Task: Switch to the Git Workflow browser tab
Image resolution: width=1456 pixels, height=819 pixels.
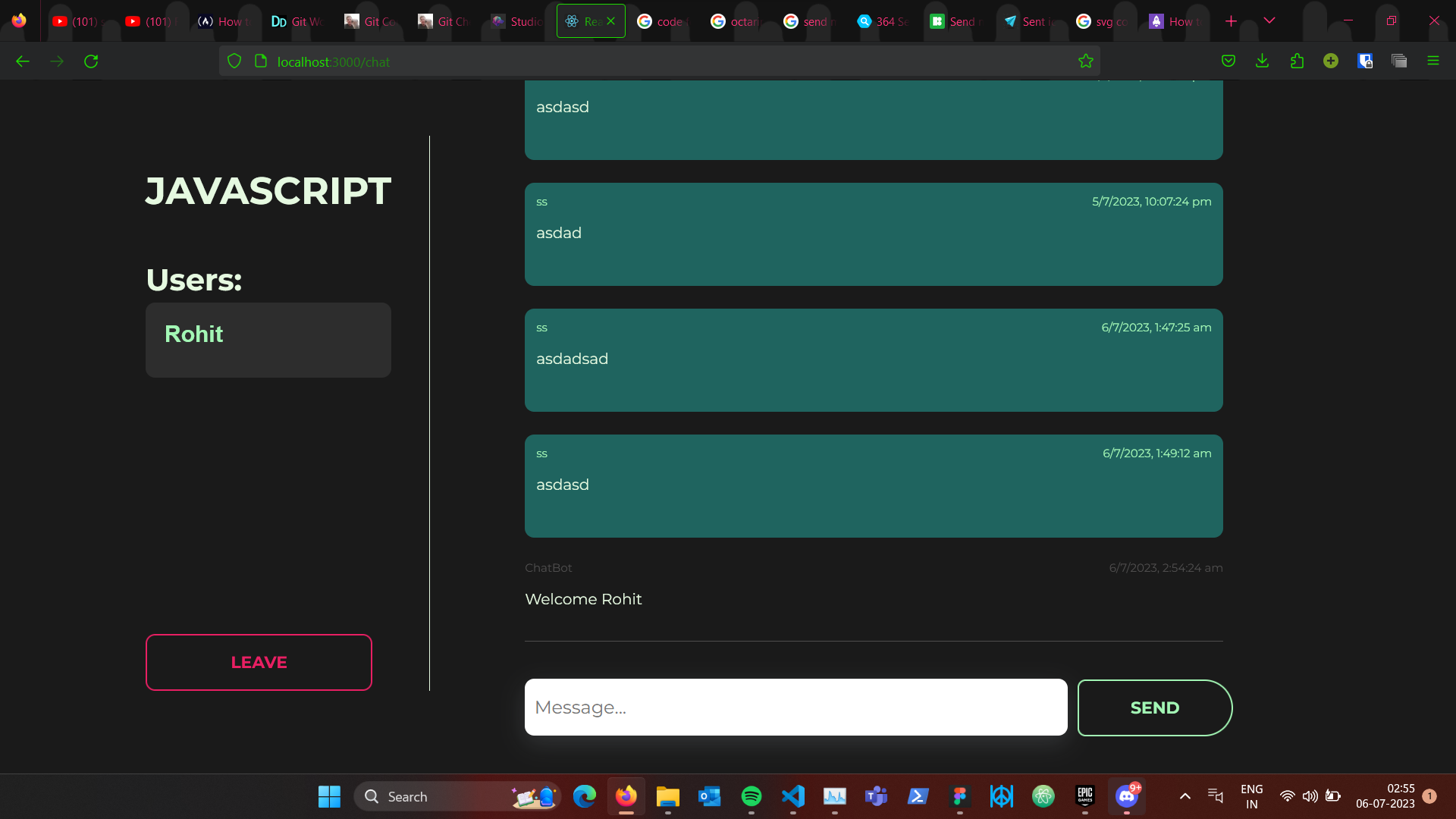Action: pos(303,20)
